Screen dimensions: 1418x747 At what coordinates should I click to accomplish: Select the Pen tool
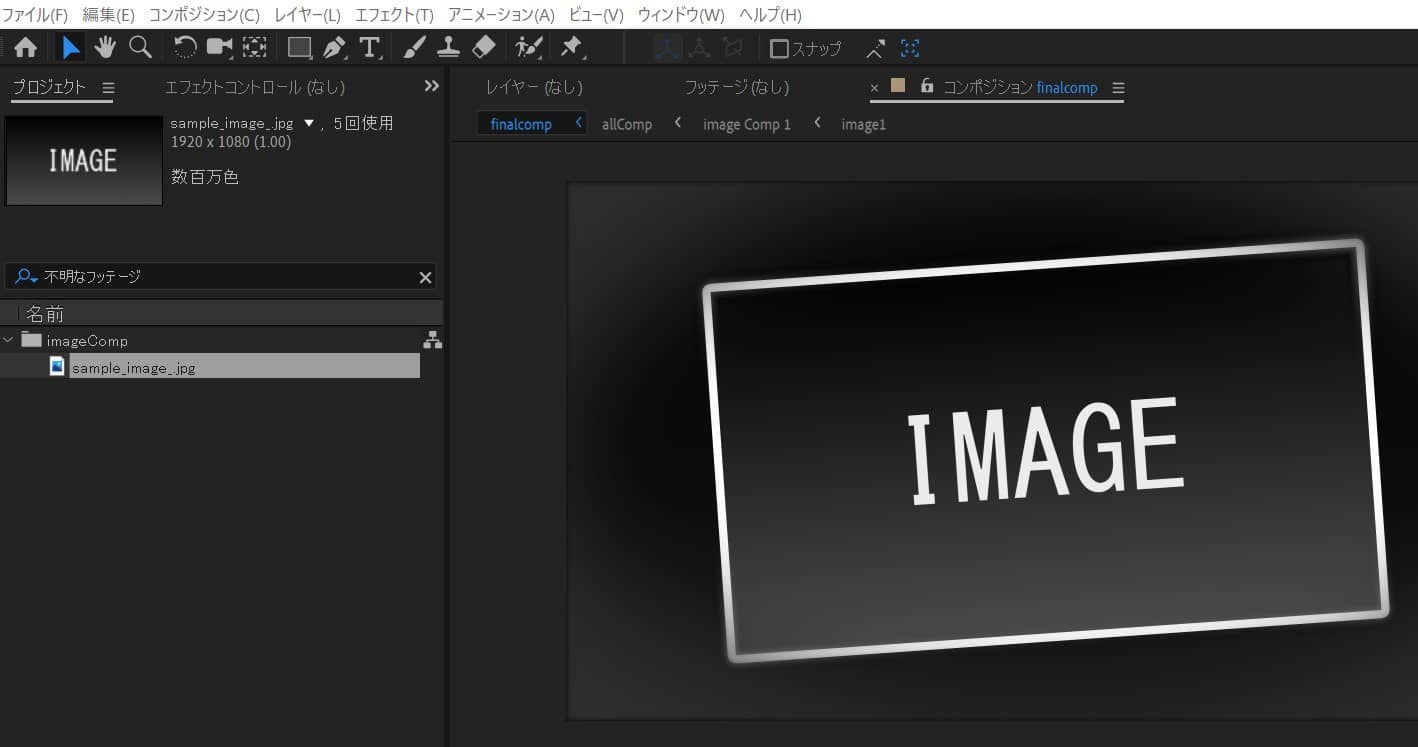coord(334,47)
